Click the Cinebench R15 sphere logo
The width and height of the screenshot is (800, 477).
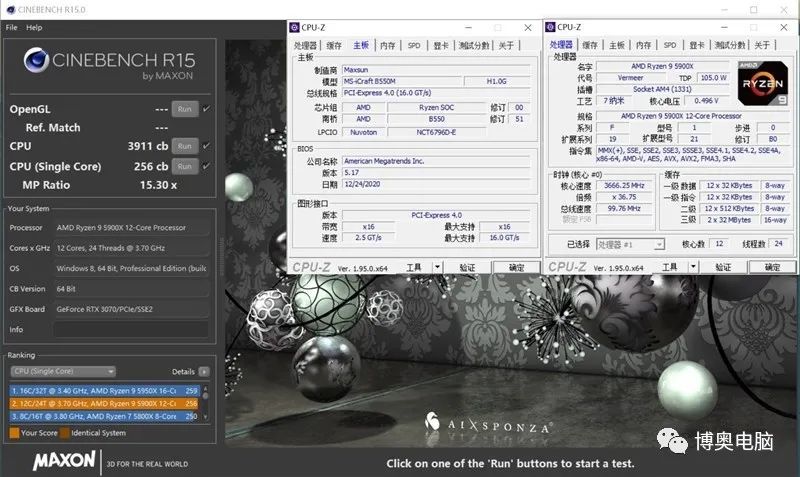click(x=36, y=60)
